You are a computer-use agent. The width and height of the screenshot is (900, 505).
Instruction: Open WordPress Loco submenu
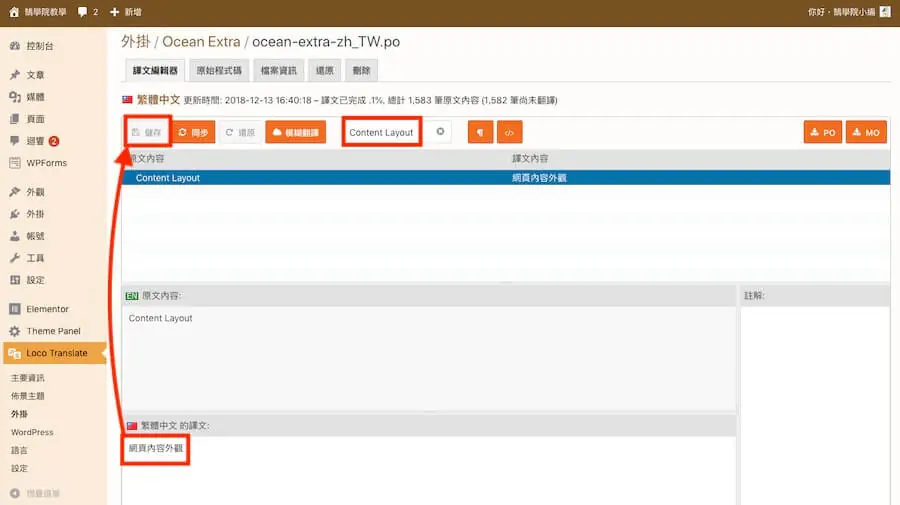[x=32, y=432]
